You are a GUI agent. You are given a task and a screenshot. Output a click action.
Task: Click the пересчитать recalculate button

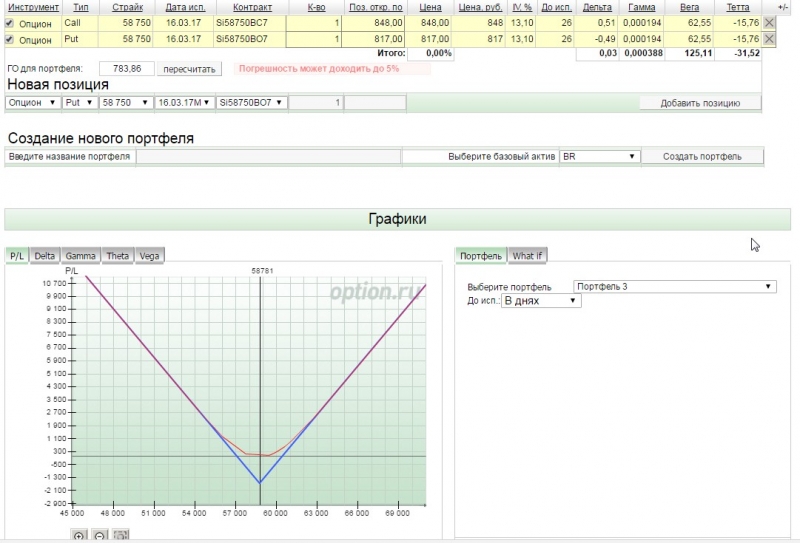(189, 69)
